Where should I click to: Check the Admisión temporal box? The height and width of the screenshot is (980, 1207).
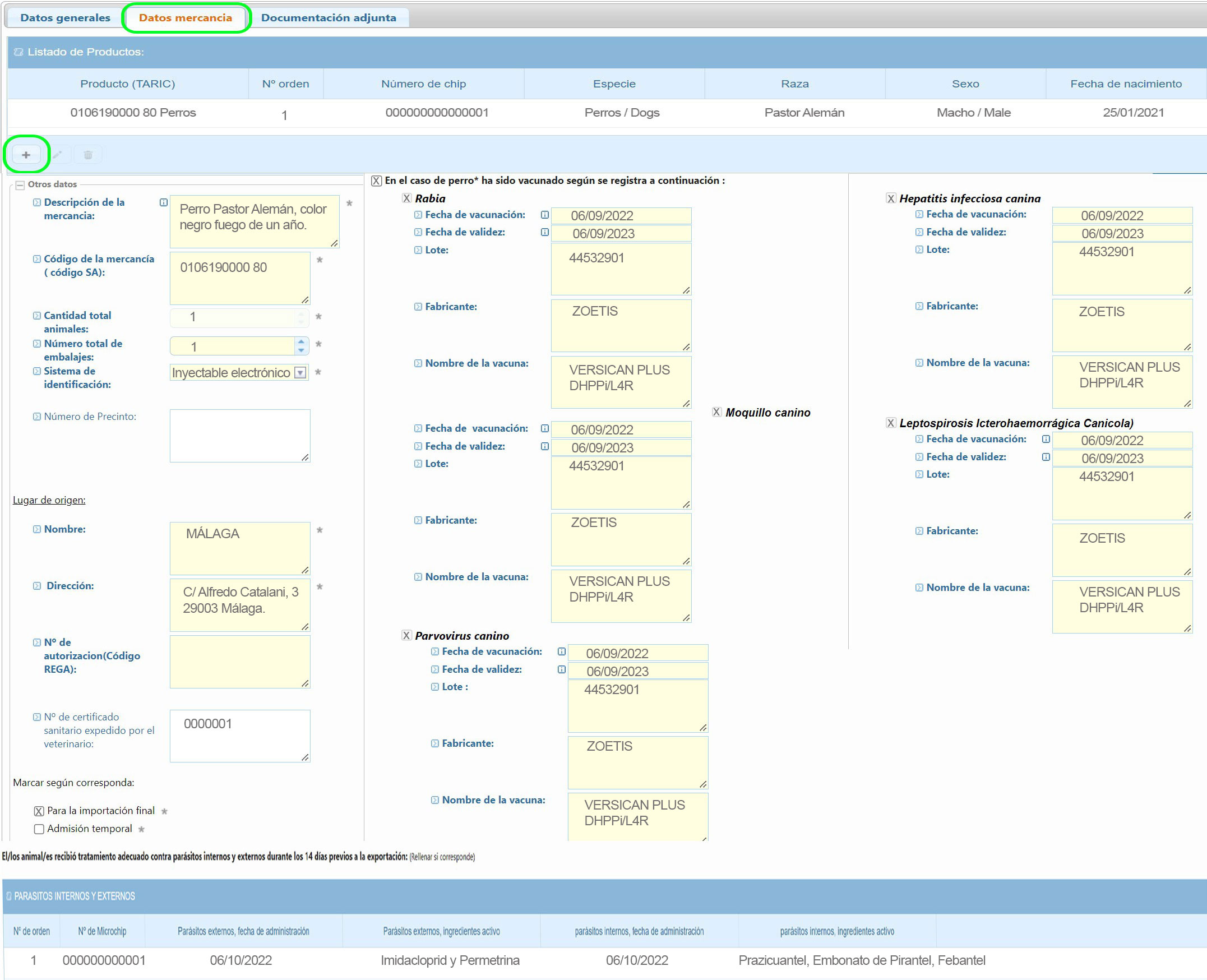click(39, 829)
